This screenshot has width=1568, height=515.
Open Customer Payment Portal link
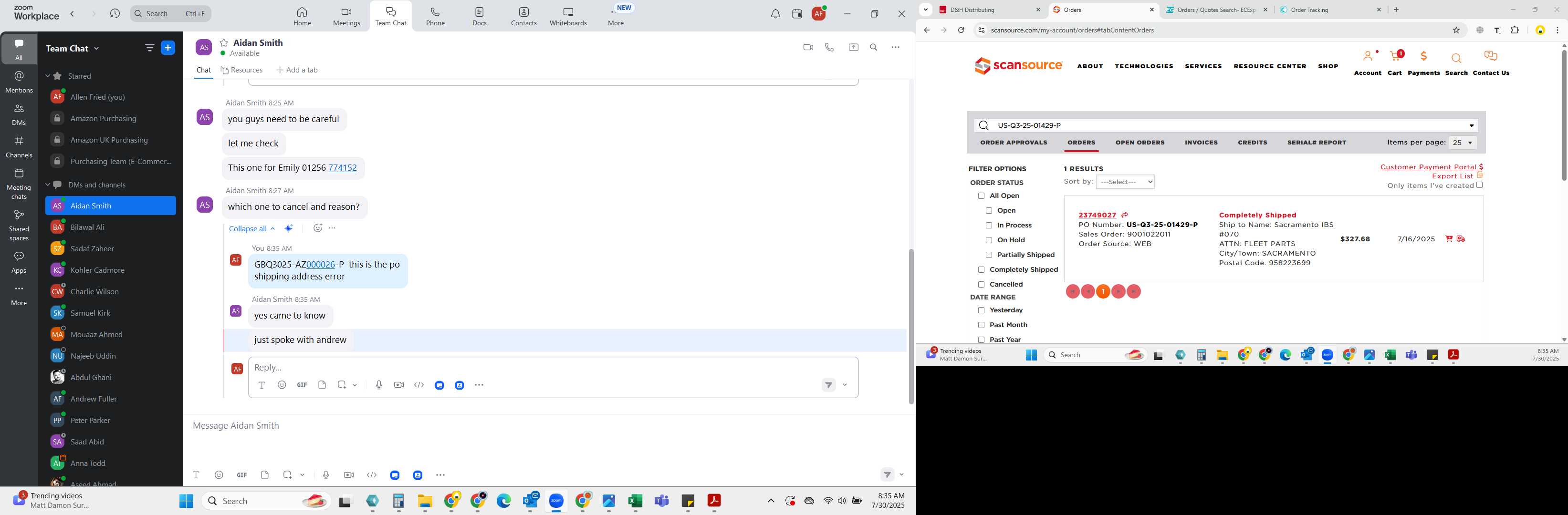pos(1431,167)
